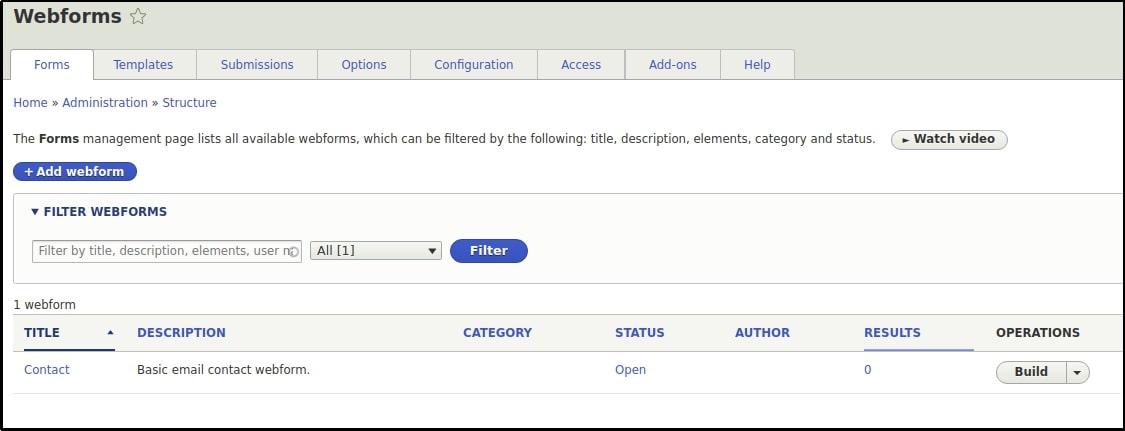
Task: Click the search icon in filter field
Action: click(x=293, y=252)
